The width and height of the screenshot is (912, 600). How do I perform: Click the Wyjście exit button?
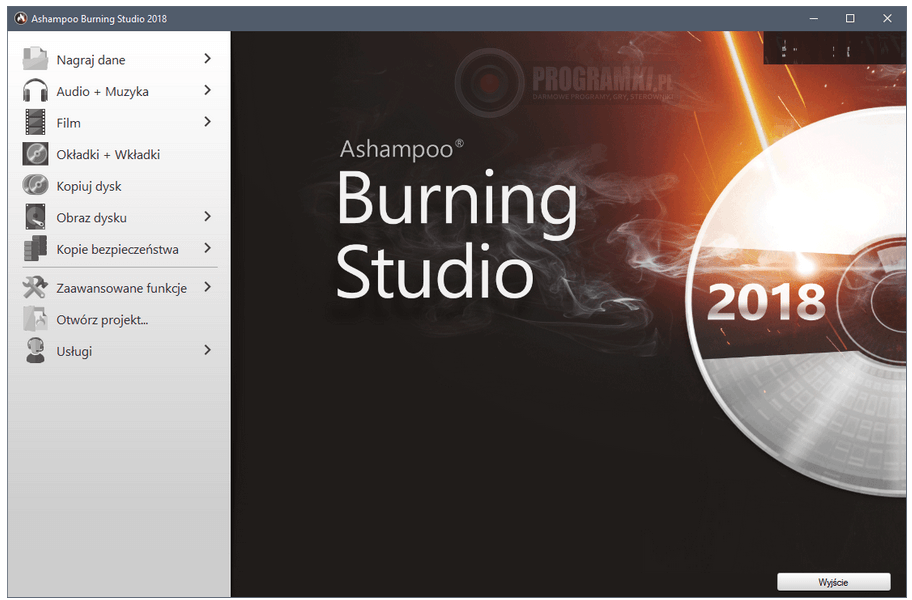[833, 581]
